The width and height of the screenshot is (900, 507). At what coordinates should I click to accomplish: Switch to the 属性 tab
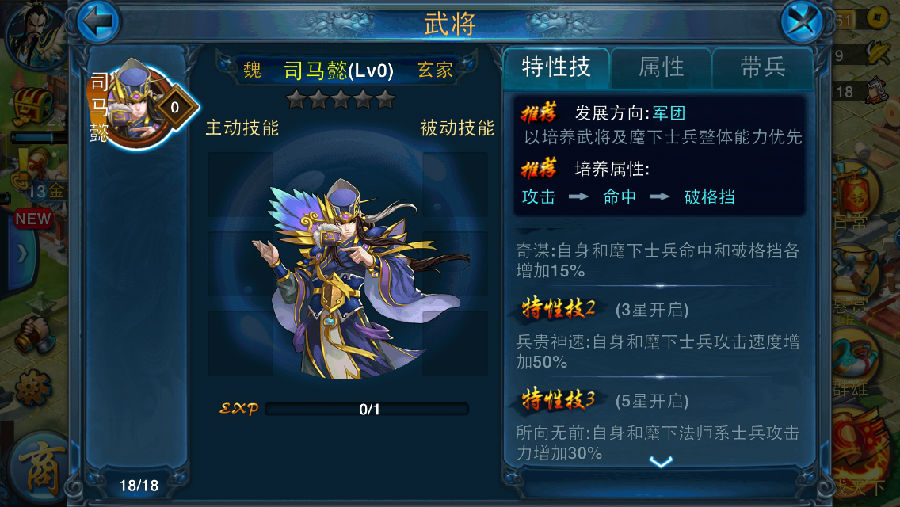[661, 68]
